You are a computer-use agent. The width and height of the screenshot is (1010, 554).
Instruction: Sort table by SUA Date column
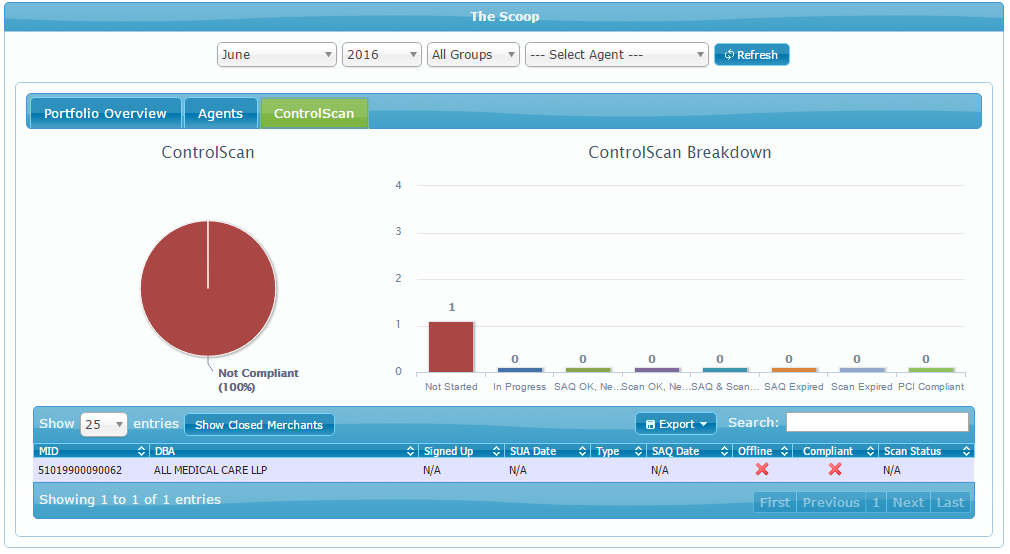[x=548, y=451]
